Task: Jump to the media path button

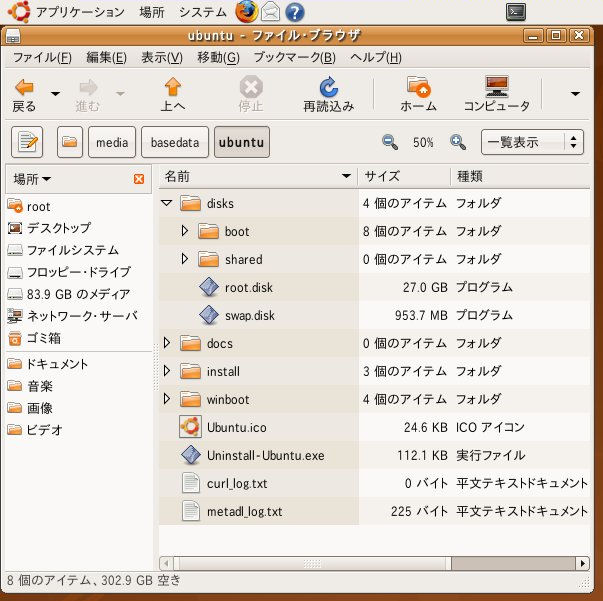Action: [x=112, y=142]
